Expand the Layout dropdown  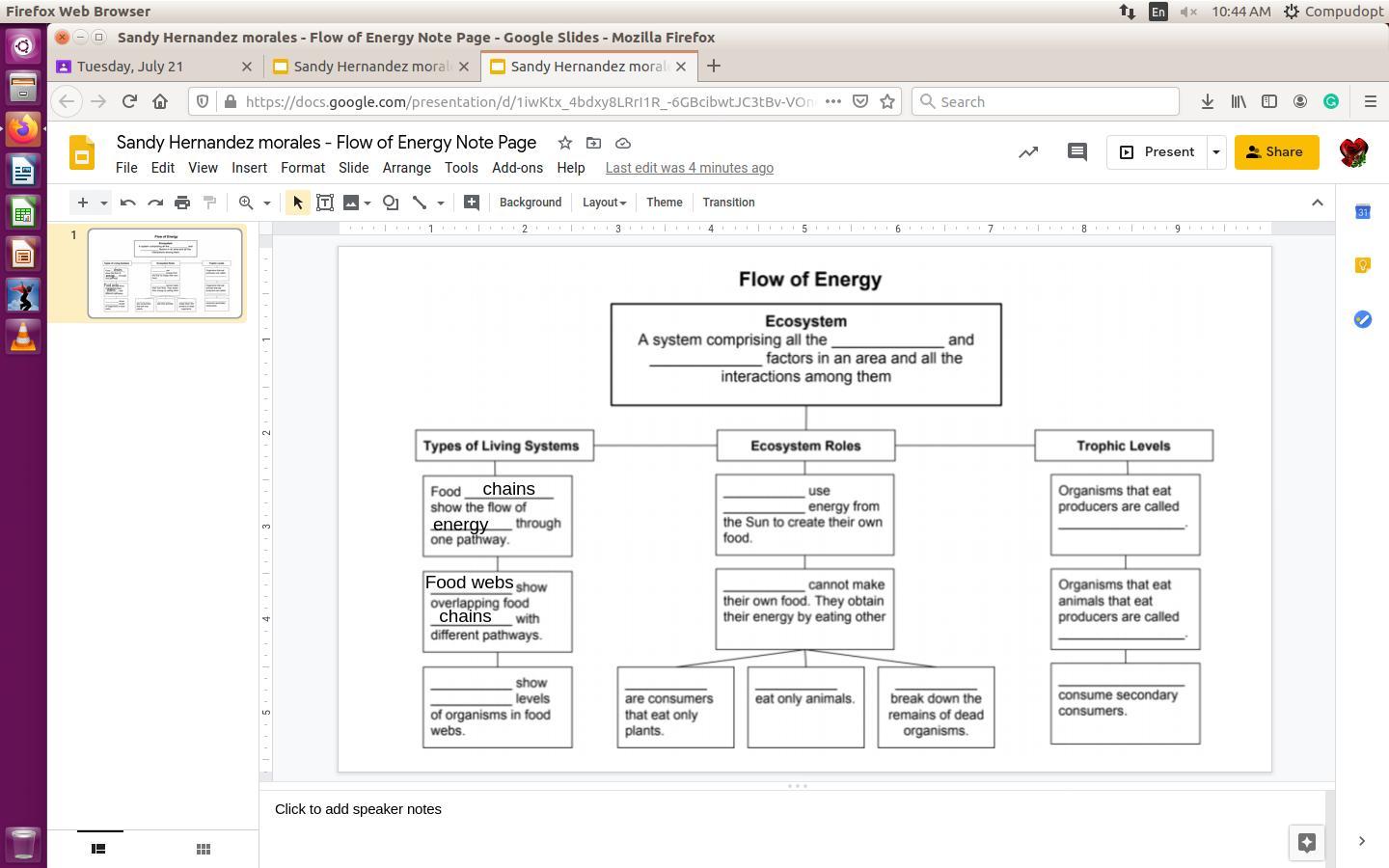tap(604, 203)
